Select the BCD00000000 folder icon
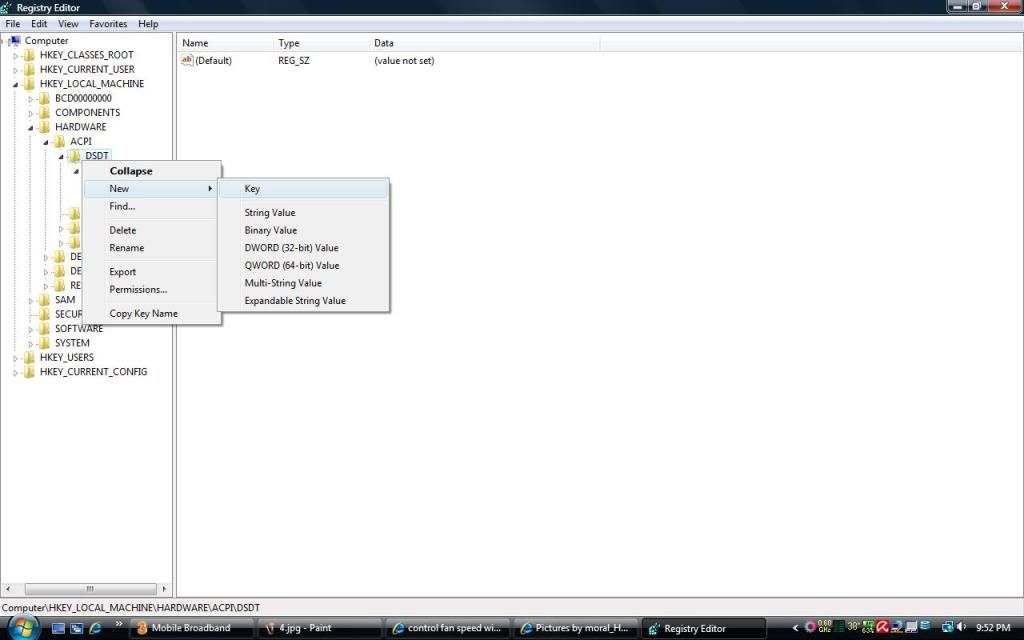The height and width of the screenshot is (640, 1024). (44, 98)
